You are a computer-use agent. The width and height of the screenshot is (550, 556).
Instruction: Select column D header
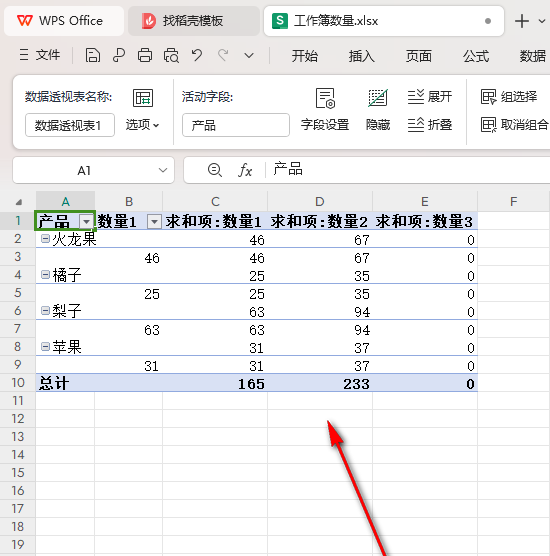pos(320,202)
